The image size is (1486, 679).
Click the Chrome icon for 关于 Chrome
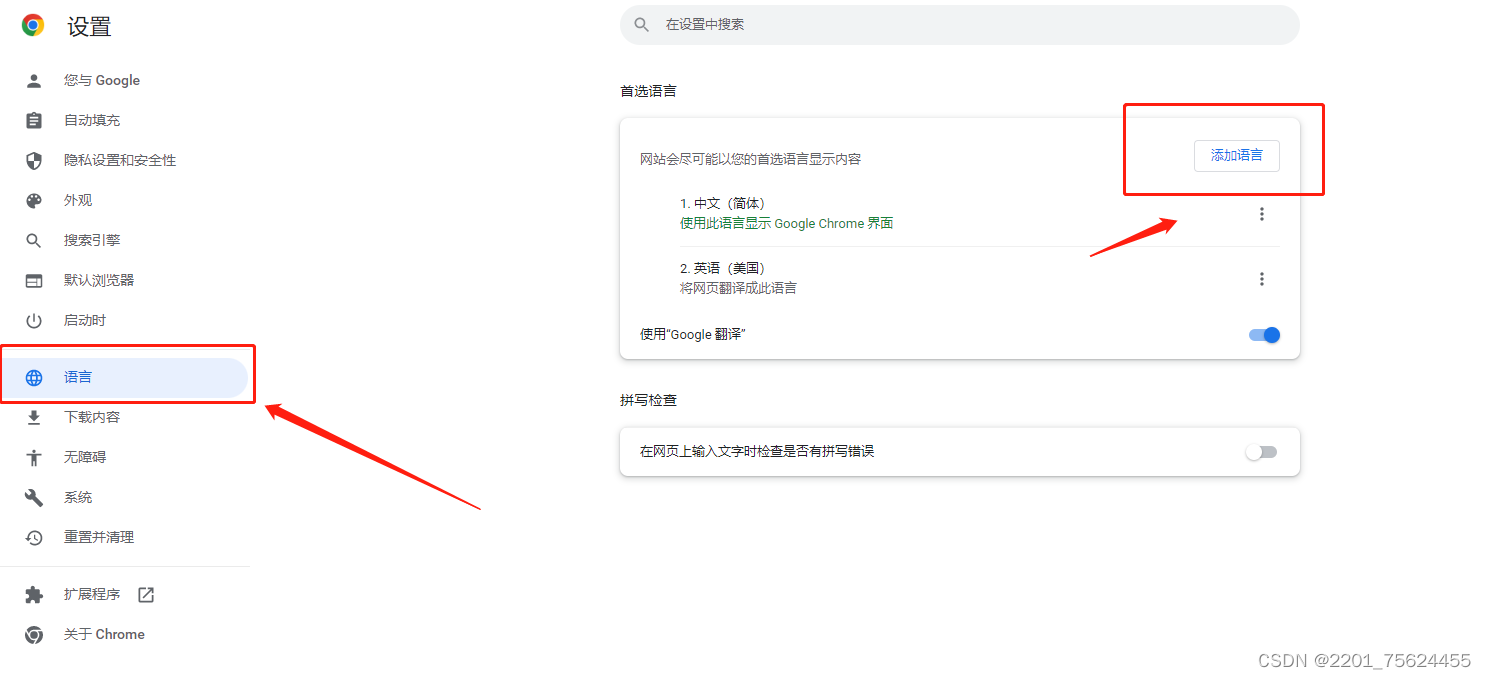(34, 634)
